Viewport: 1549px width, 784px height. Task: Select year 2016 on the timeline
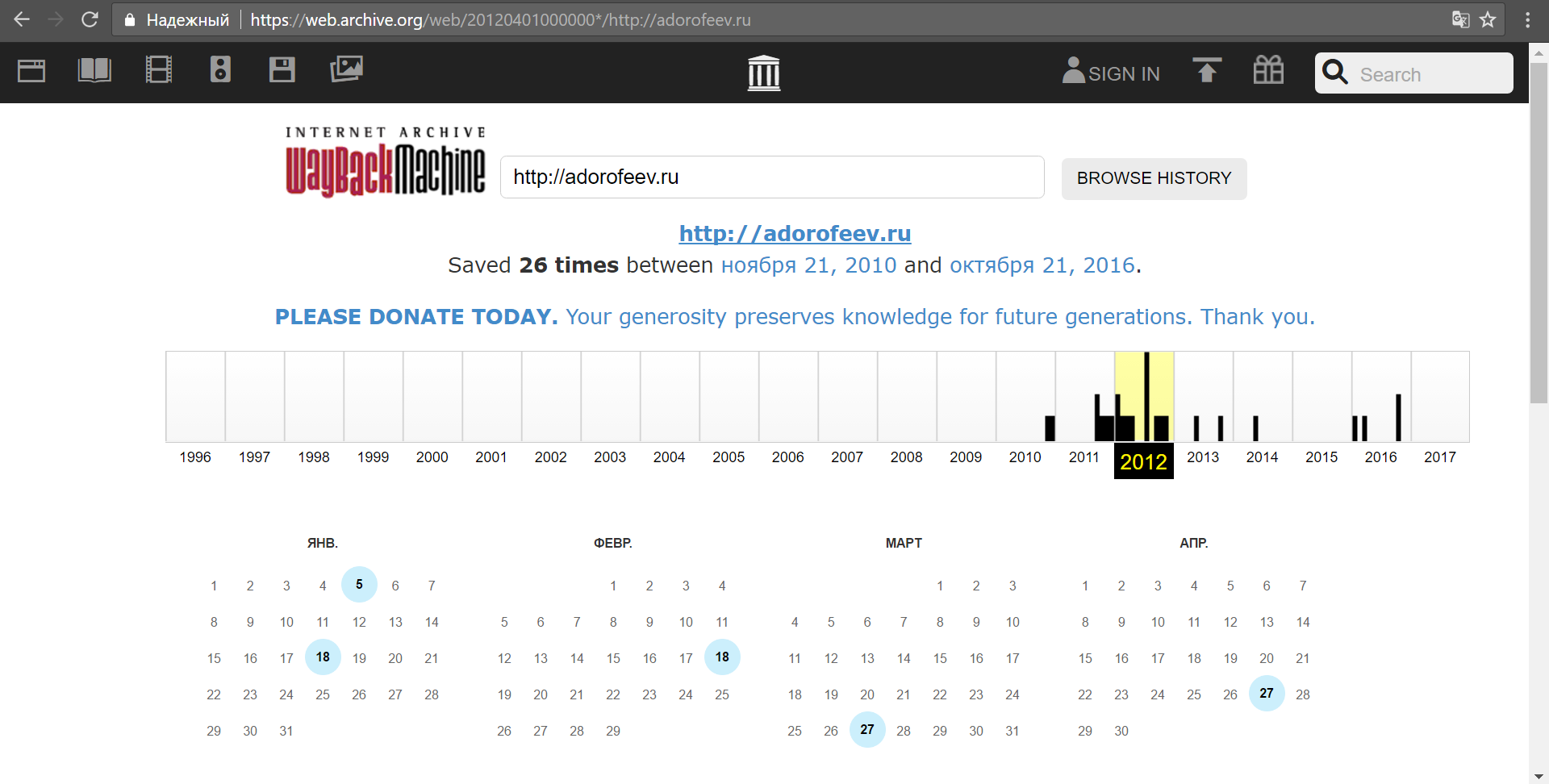[x=1381, y=457]
